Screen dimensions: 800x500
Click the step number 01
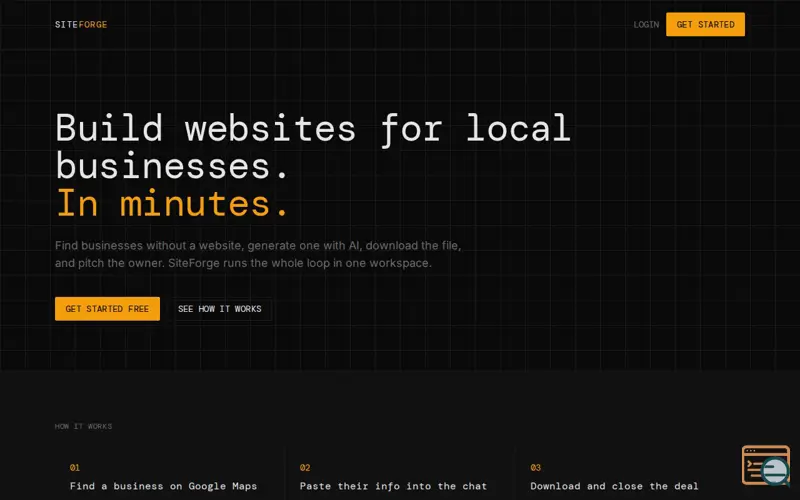(x=75, y=467)
